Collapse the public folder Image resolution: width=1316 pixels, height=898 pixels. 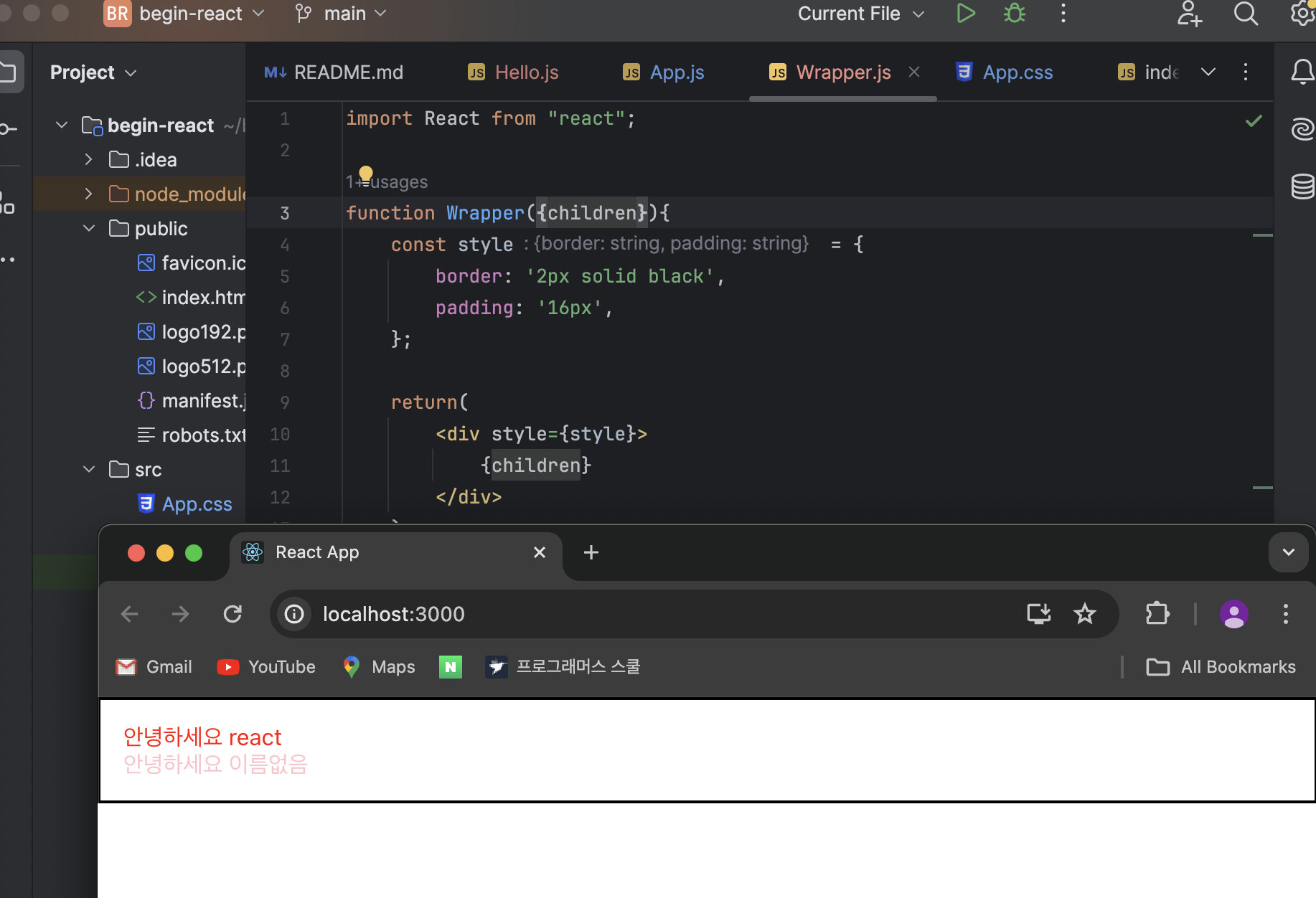[89, 228]
